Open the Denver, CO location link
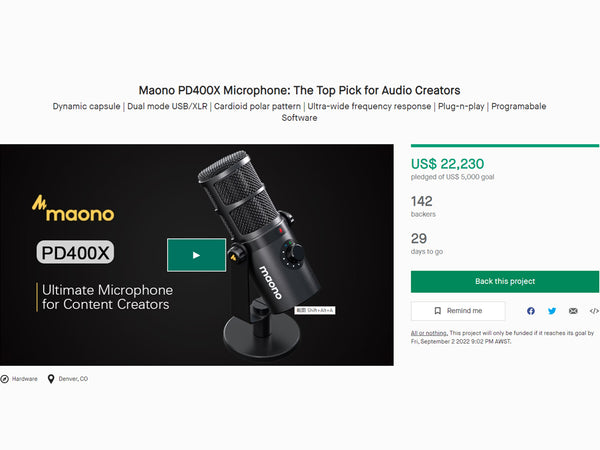The image size is (600, 450). 72,379
